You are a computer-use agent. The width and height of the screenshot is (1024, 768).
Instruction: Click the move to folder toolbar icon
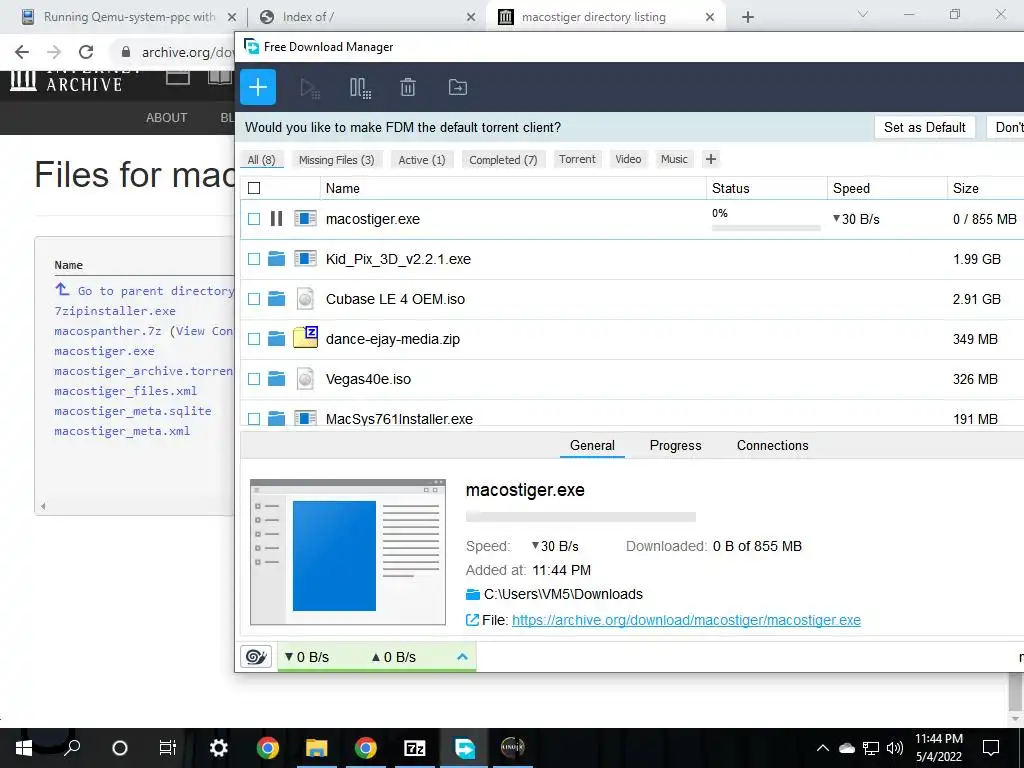coord(458,87)
